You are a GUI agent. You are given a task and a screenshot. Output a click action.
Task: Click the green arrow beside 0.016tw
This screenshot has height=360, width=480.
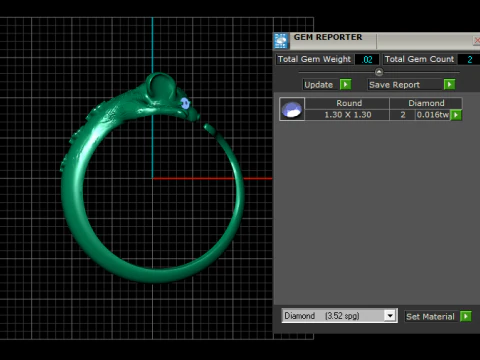(456, 115)
